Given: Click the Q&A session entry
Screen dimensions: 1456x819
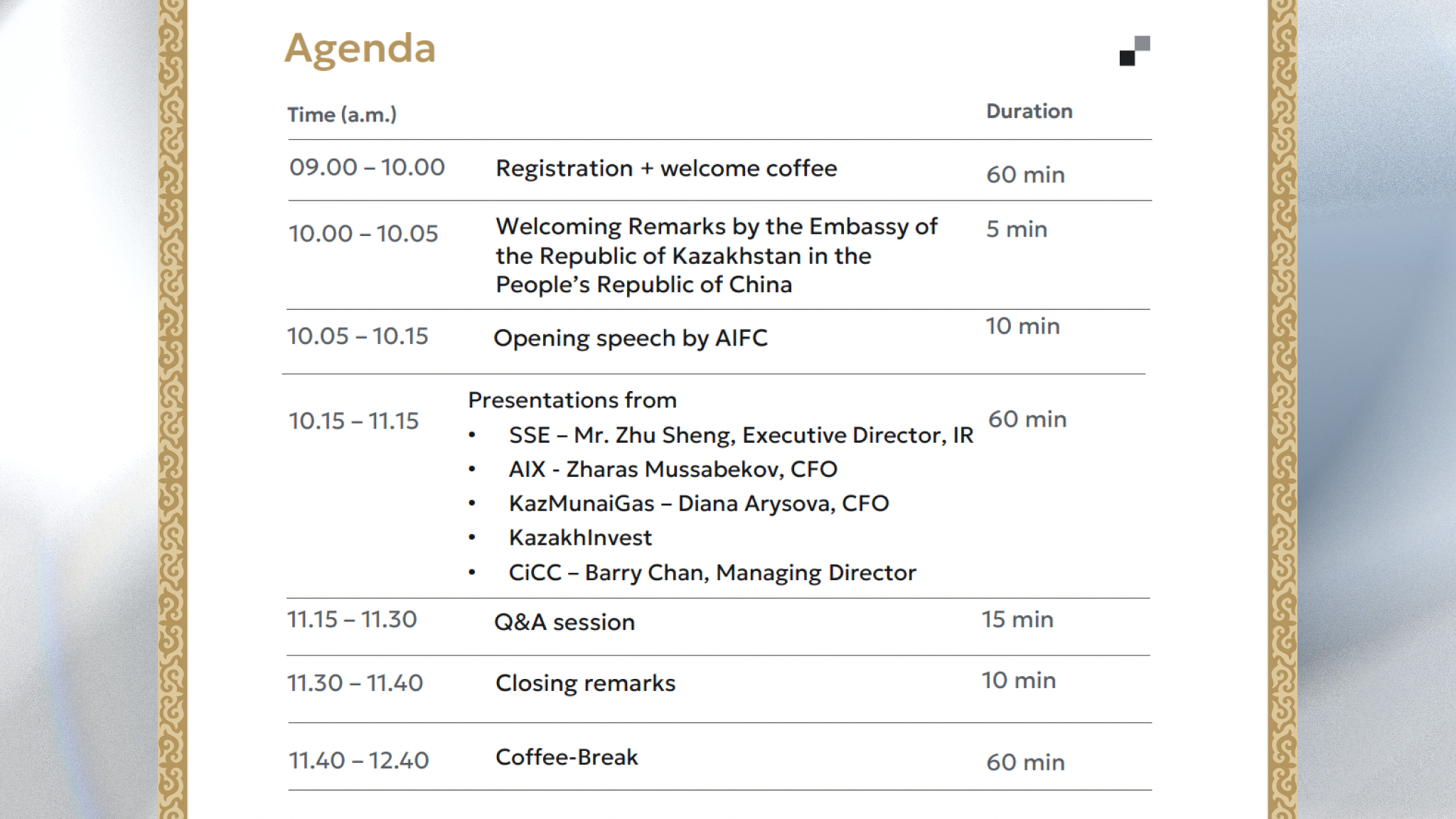Looking at the screenshot, I should coord(564,622).
